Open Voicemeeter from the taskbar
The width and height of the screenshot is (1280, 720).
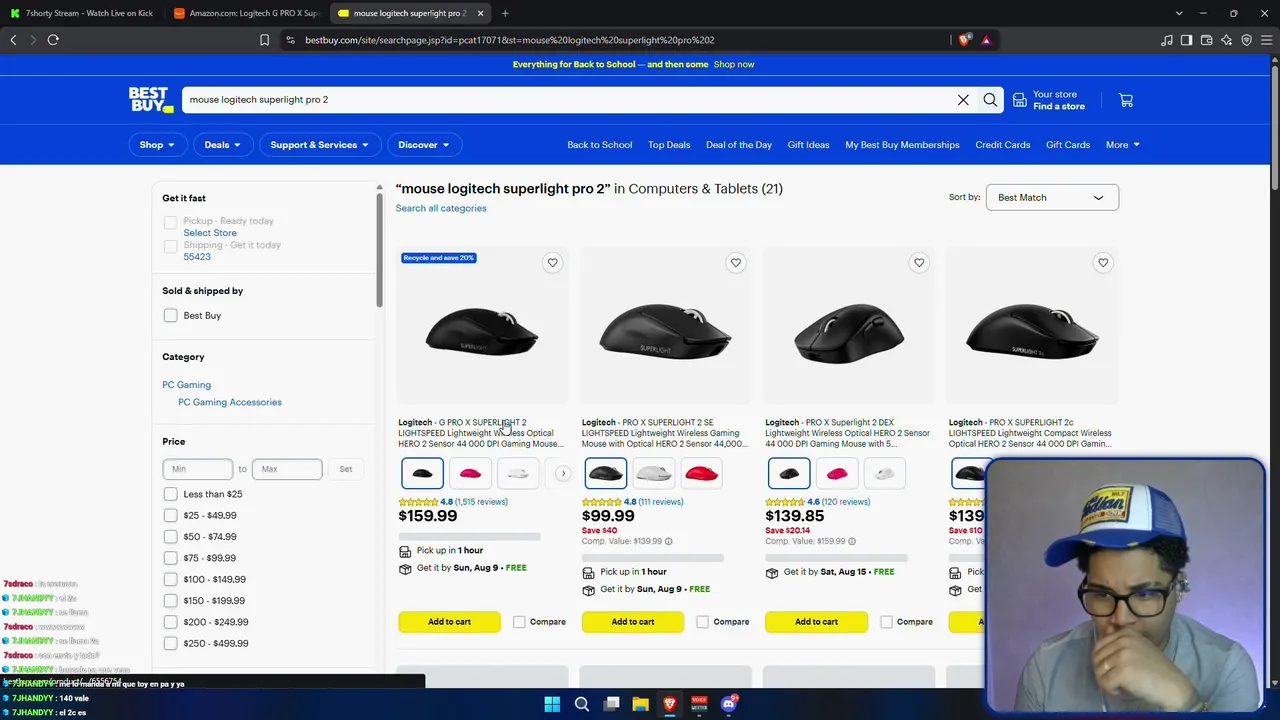[700, 704]
